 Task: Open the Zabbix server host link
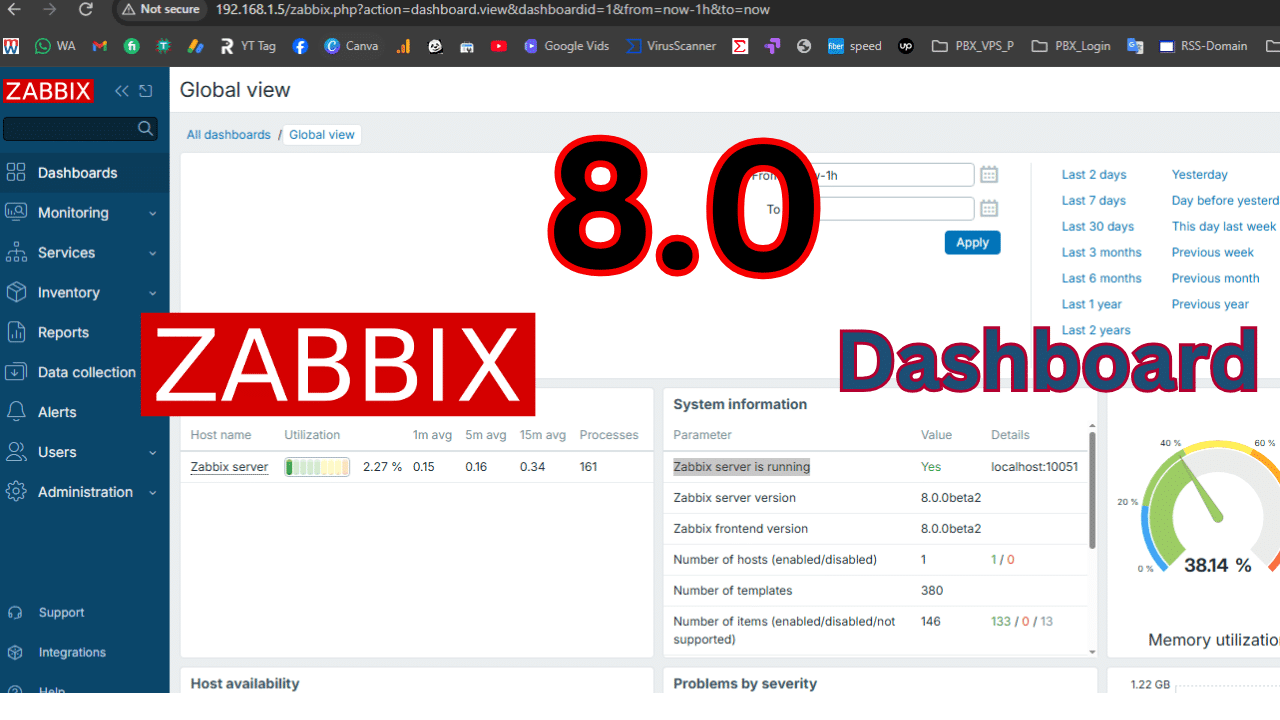tap(229, 467)
